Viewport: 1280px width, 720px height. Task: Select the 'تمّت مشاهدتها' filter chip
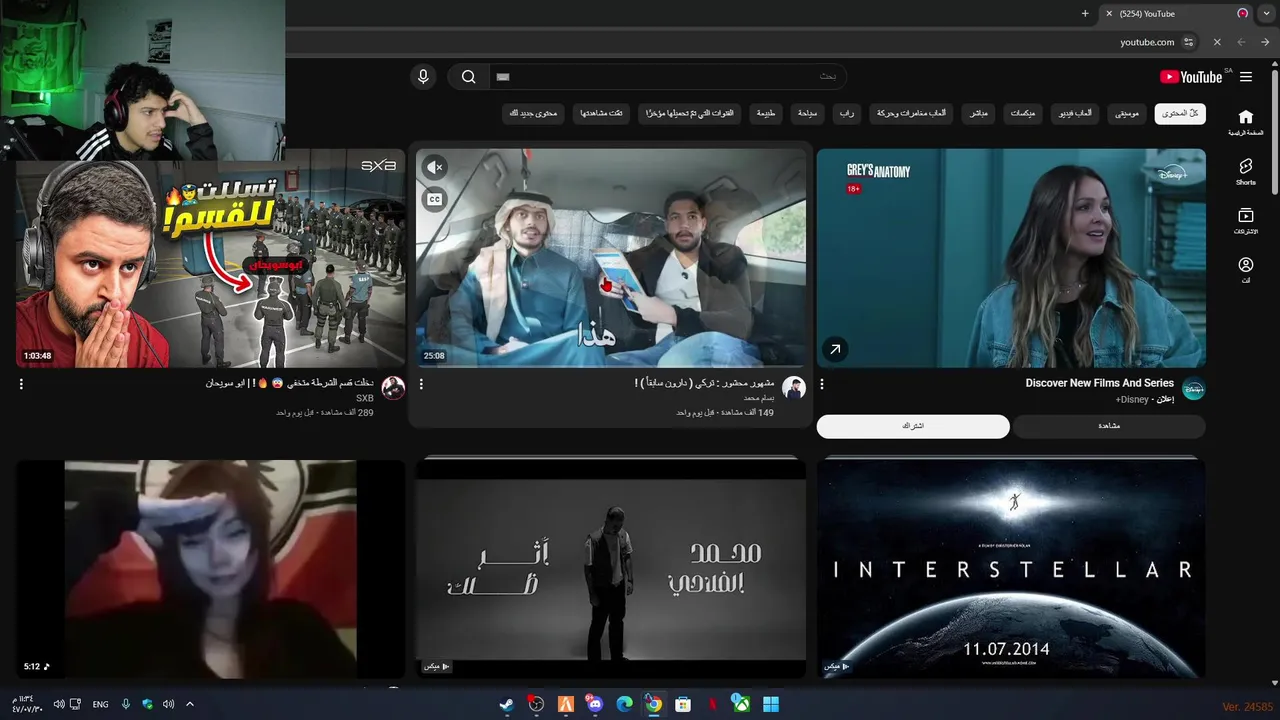tap(601, 113)
